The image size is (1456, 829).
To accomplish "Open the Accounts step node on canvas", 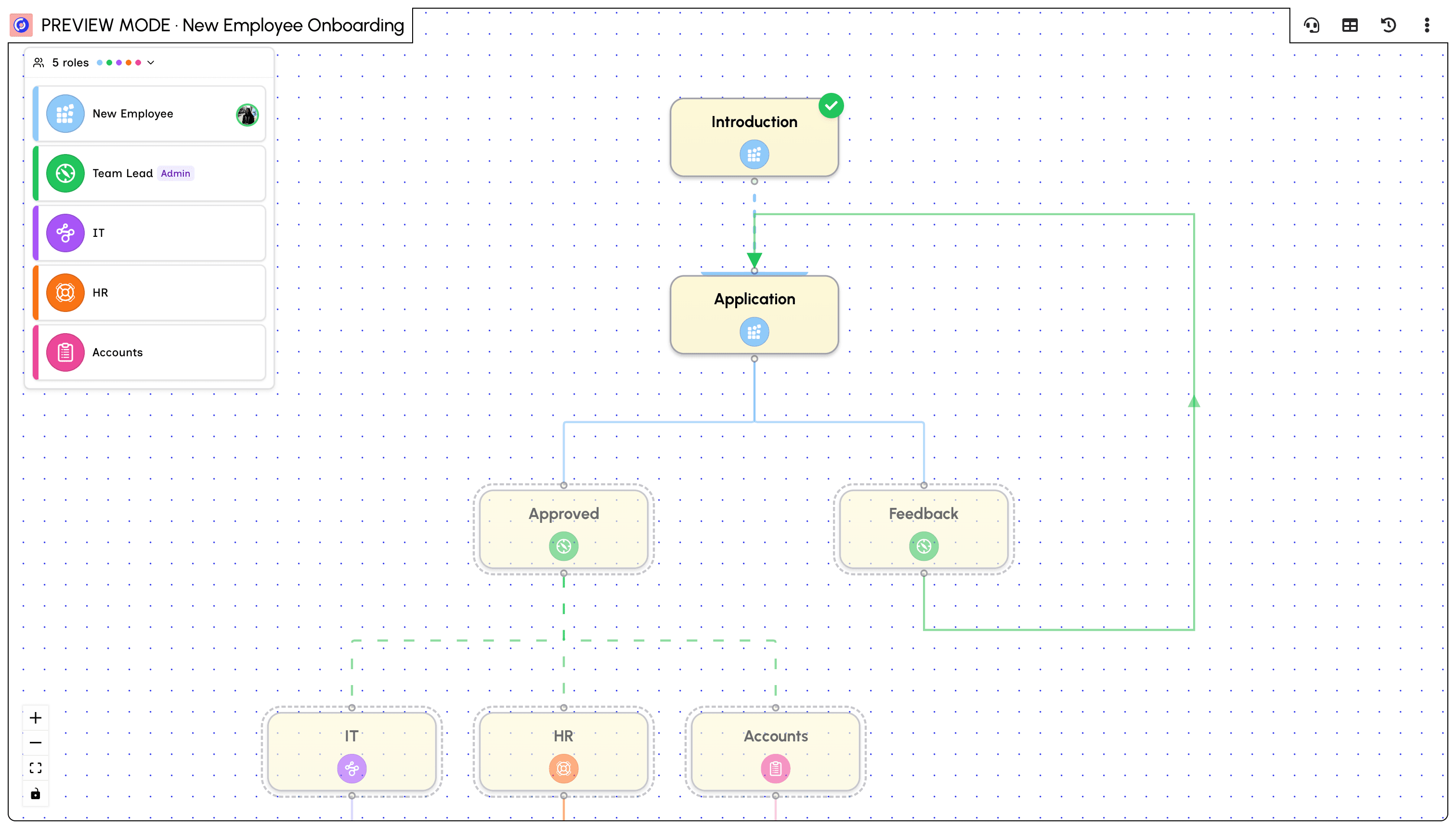I will (x=775, y=751).
